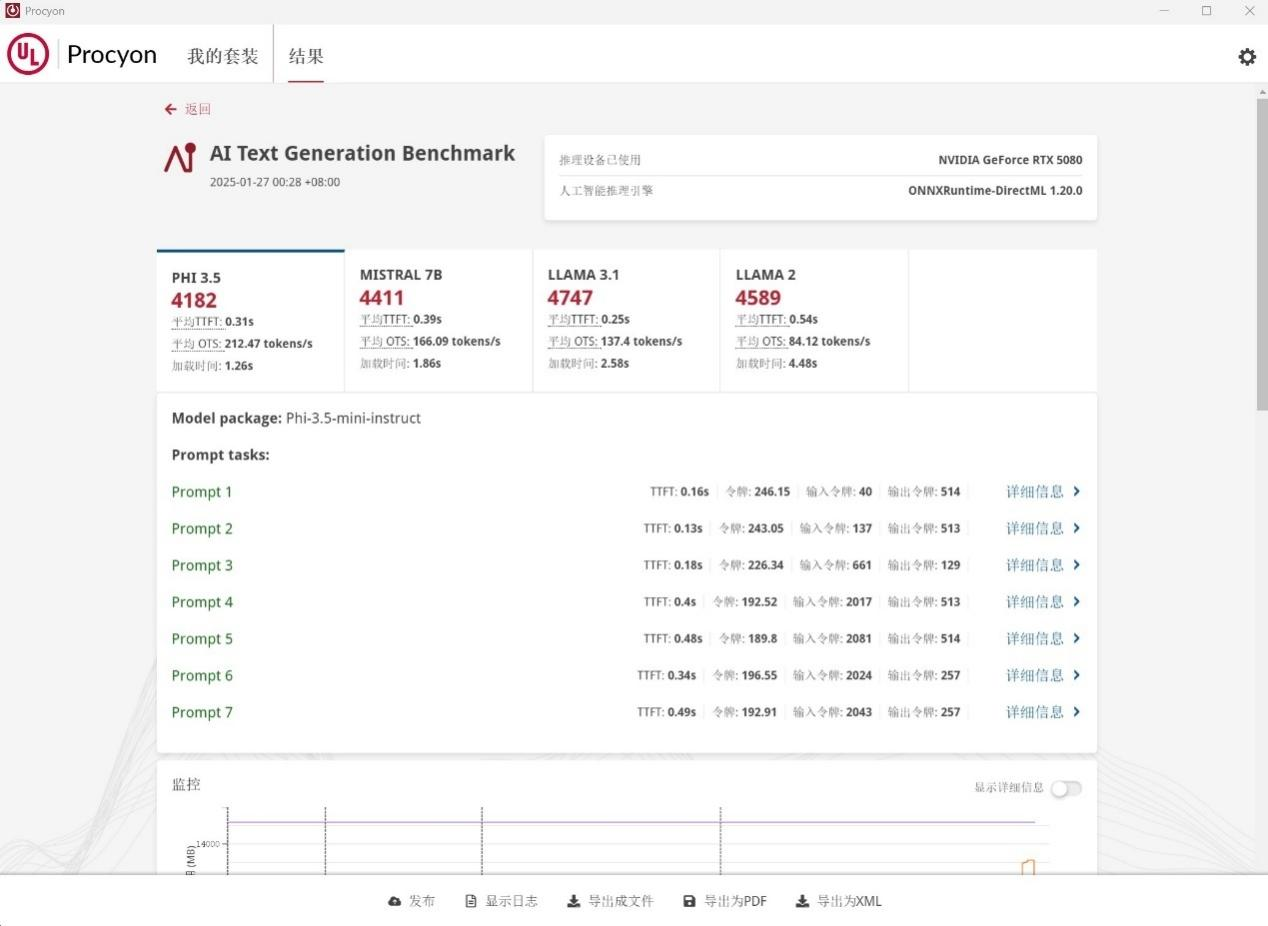Expand Prompt 2 details chevron

pos(1076,528)
